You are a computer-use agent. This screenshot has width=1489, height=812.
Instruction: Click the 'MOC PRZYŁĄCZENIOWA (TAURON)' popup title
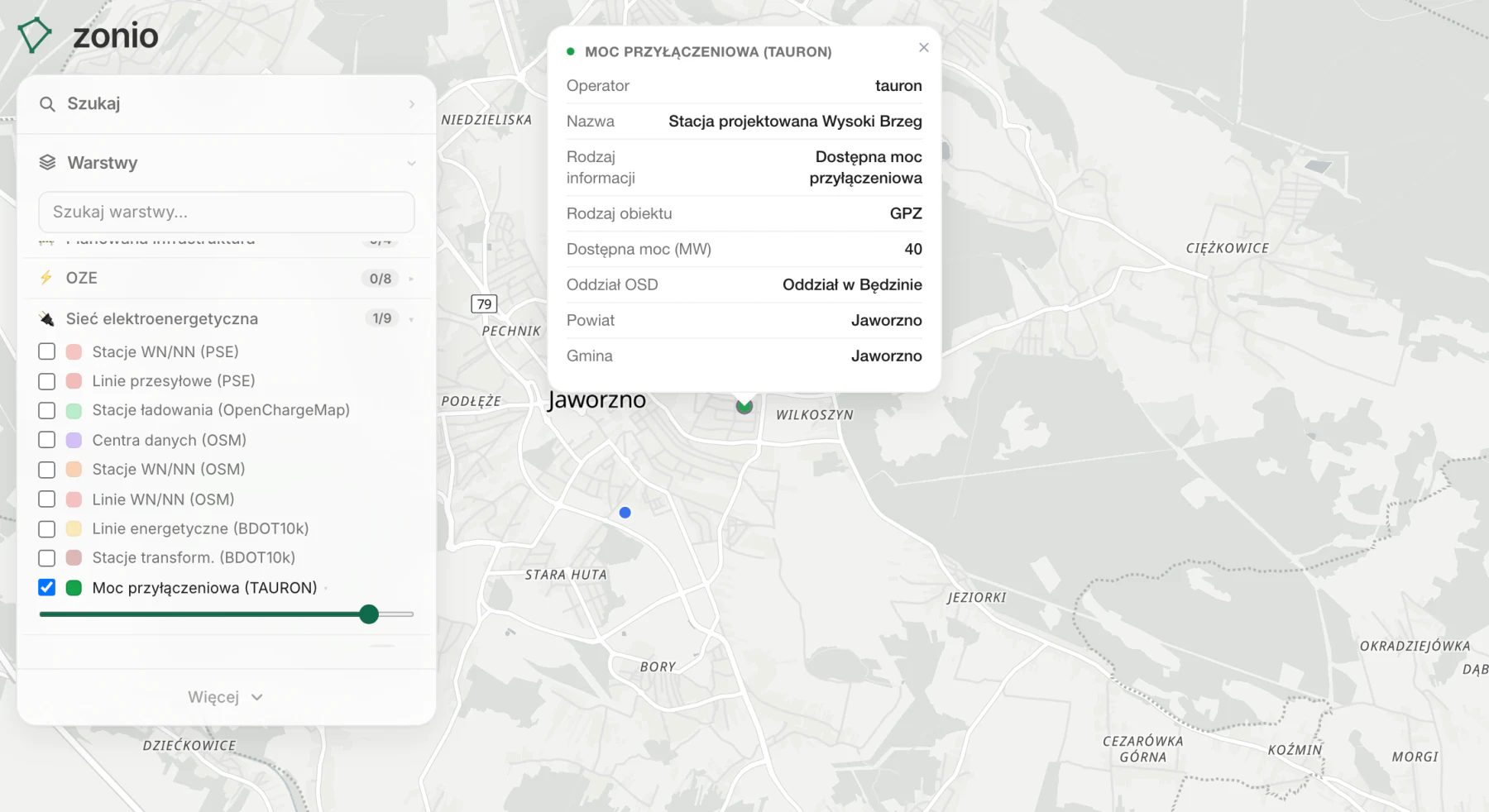click(708, 52)
